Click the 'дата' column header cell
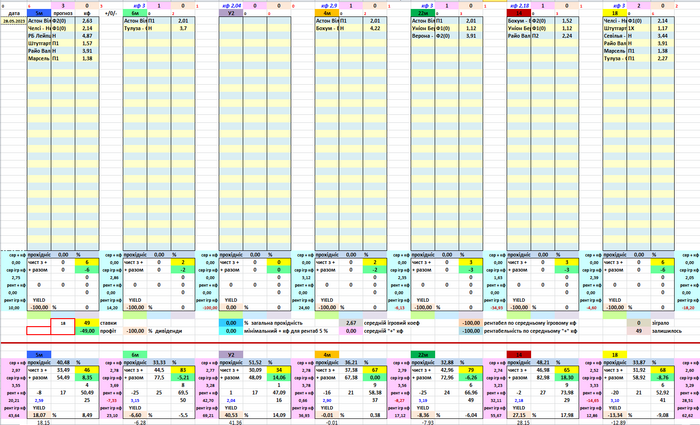 click(x=14, y=13)
